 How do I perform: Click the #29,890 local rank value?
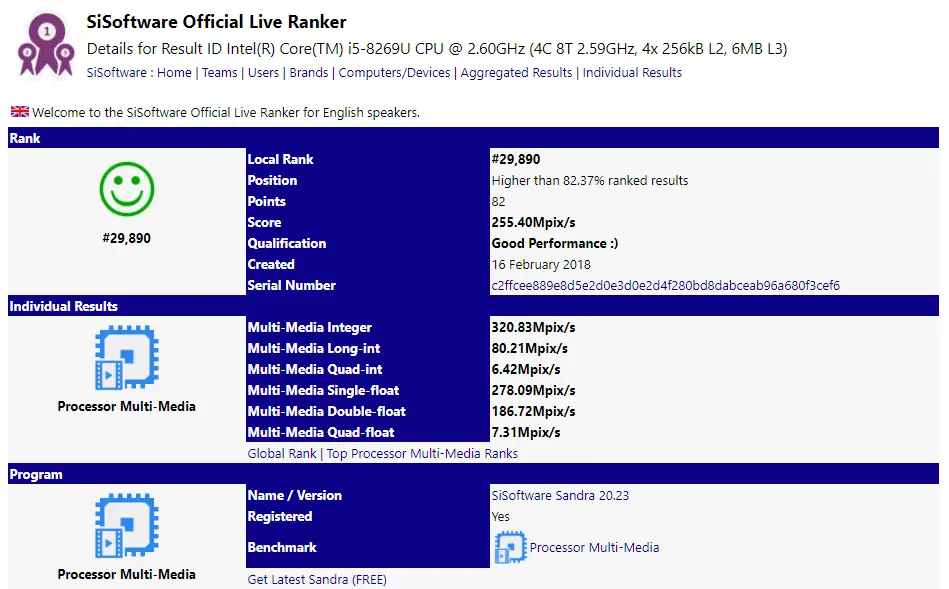click(516, 159)
